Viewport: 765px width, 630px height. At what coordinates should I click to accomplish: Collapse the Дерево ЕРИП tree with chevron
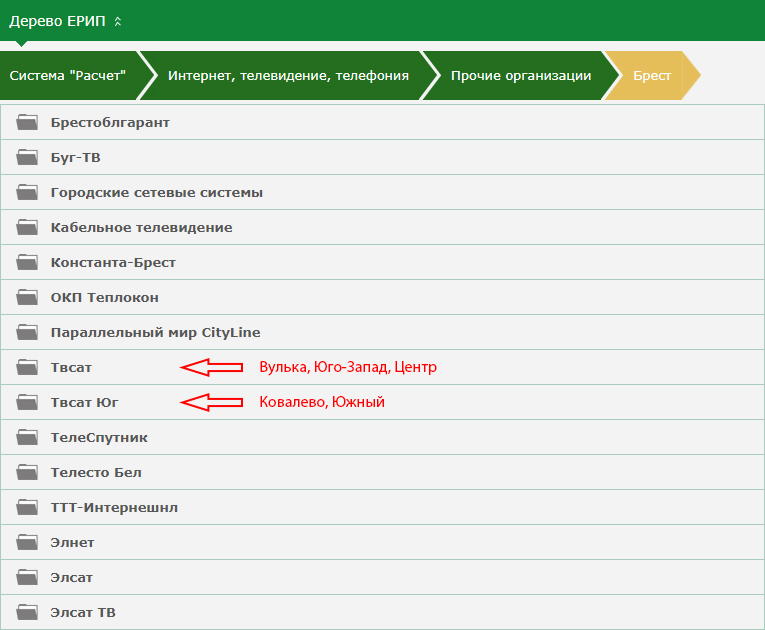[x=118, y=21]
